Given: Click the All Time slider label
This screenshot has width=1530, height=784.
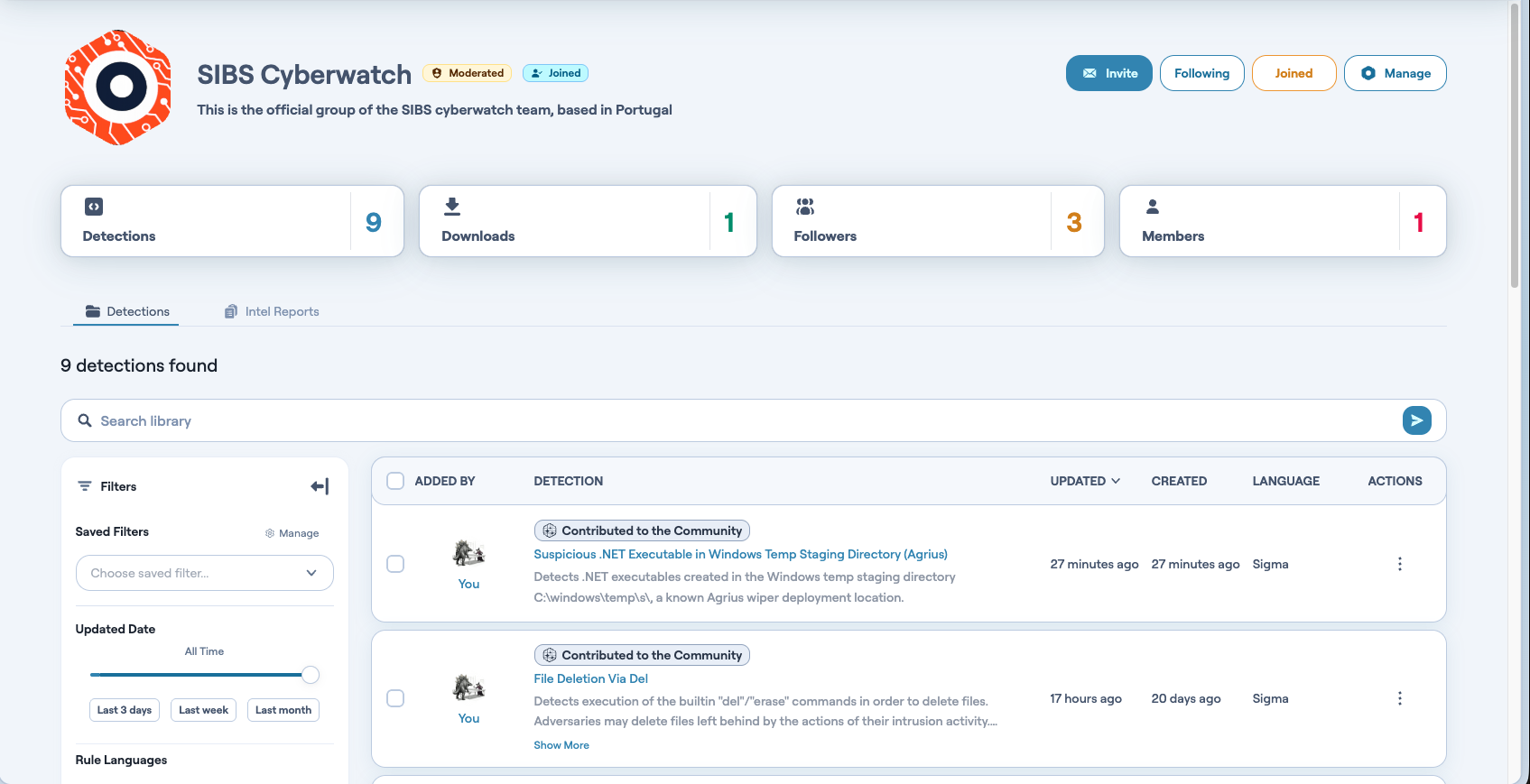Looking at the screenshot, I should [x=205, y=651].
